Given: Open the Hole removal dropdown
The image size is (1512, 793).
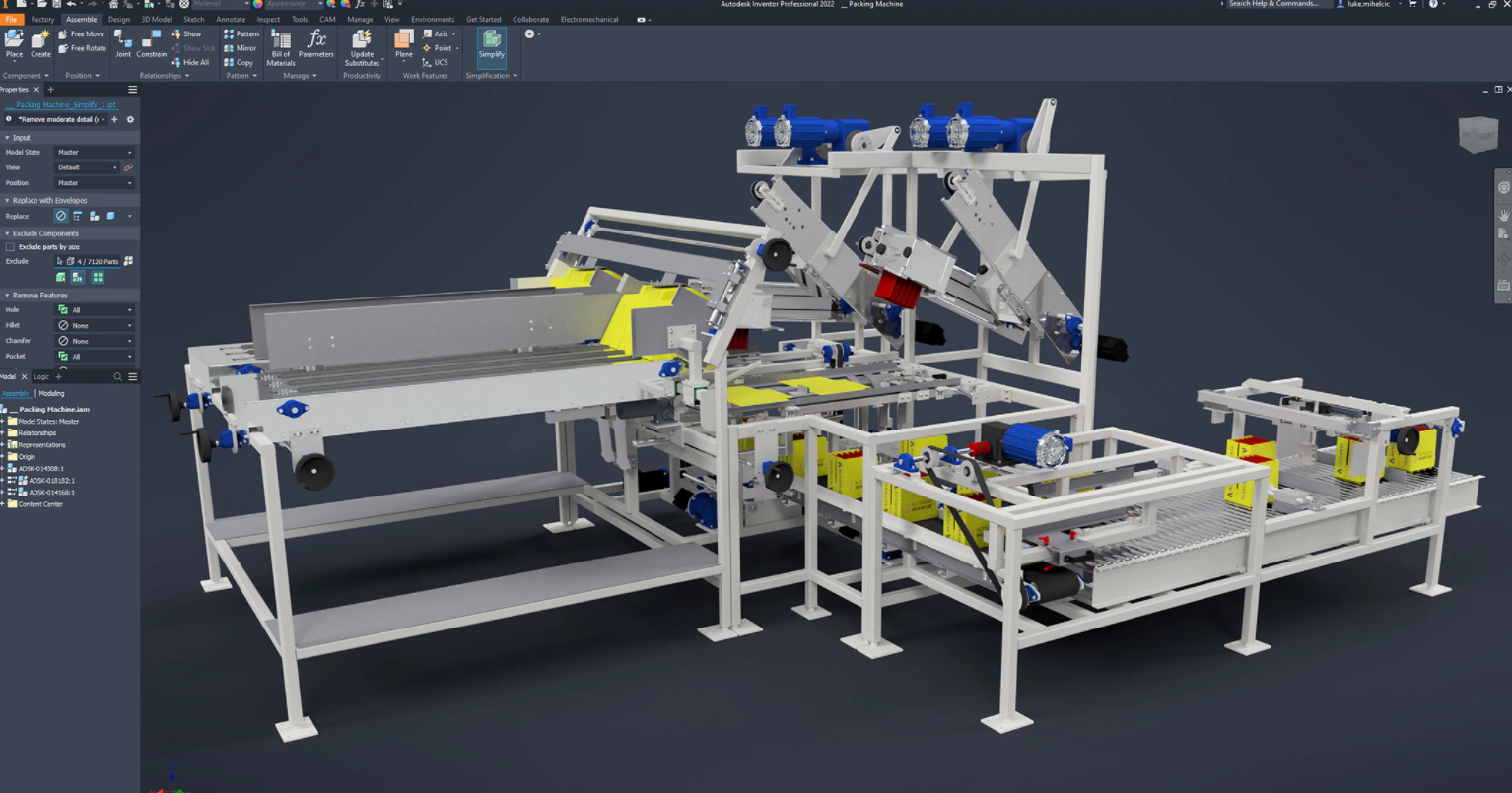Looking at the screenshot, I should [x=95, y=310].
